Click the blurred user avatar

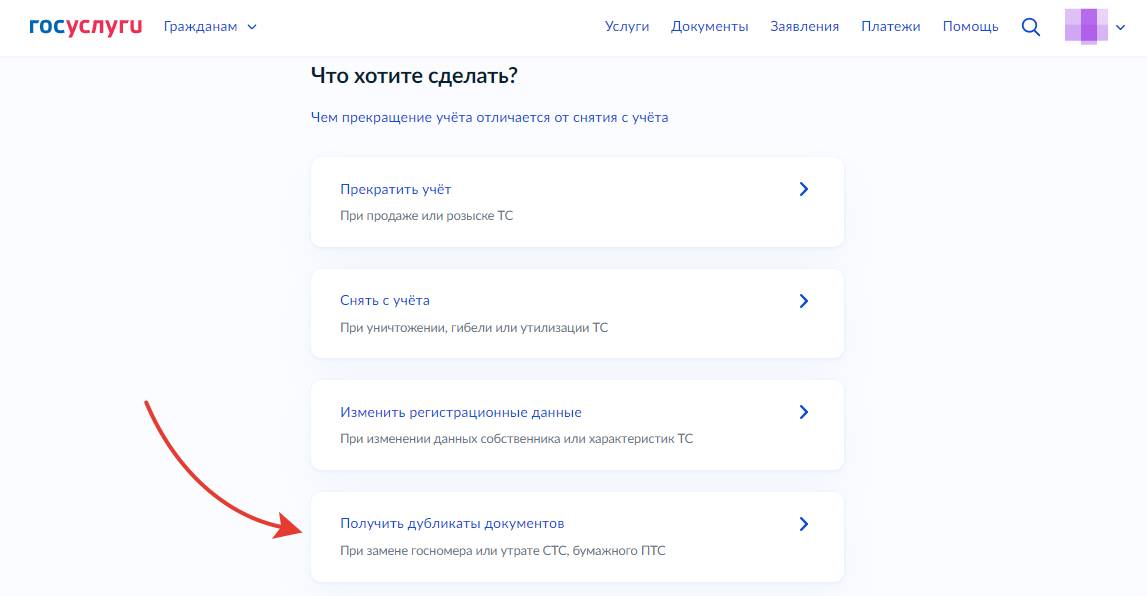coord(1086,26)
